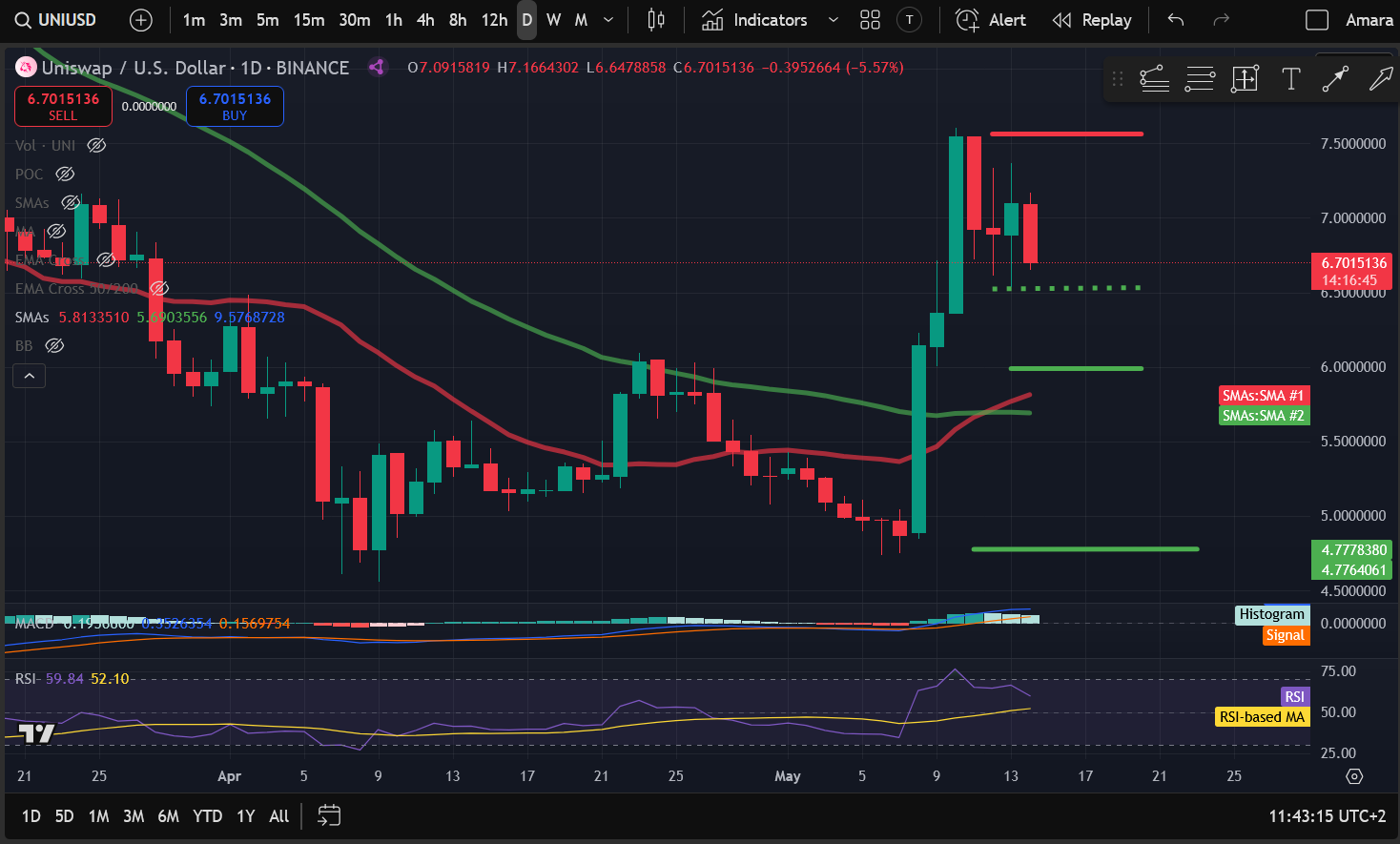Show the EMA Cross 50/200 indicator
1400x844 pixels.
coord(159,288)
